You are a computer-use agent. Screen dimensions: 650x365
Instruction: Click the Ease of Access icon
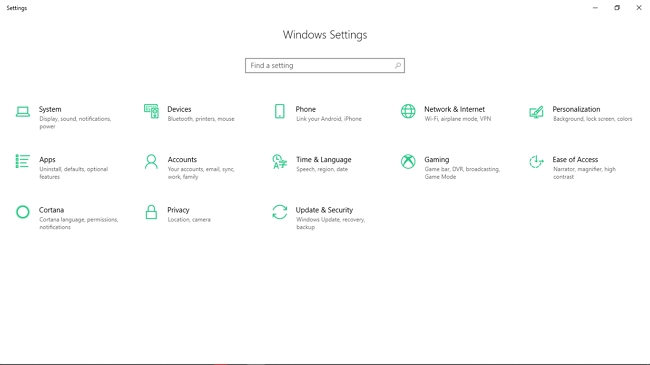[x=536, y=162]
